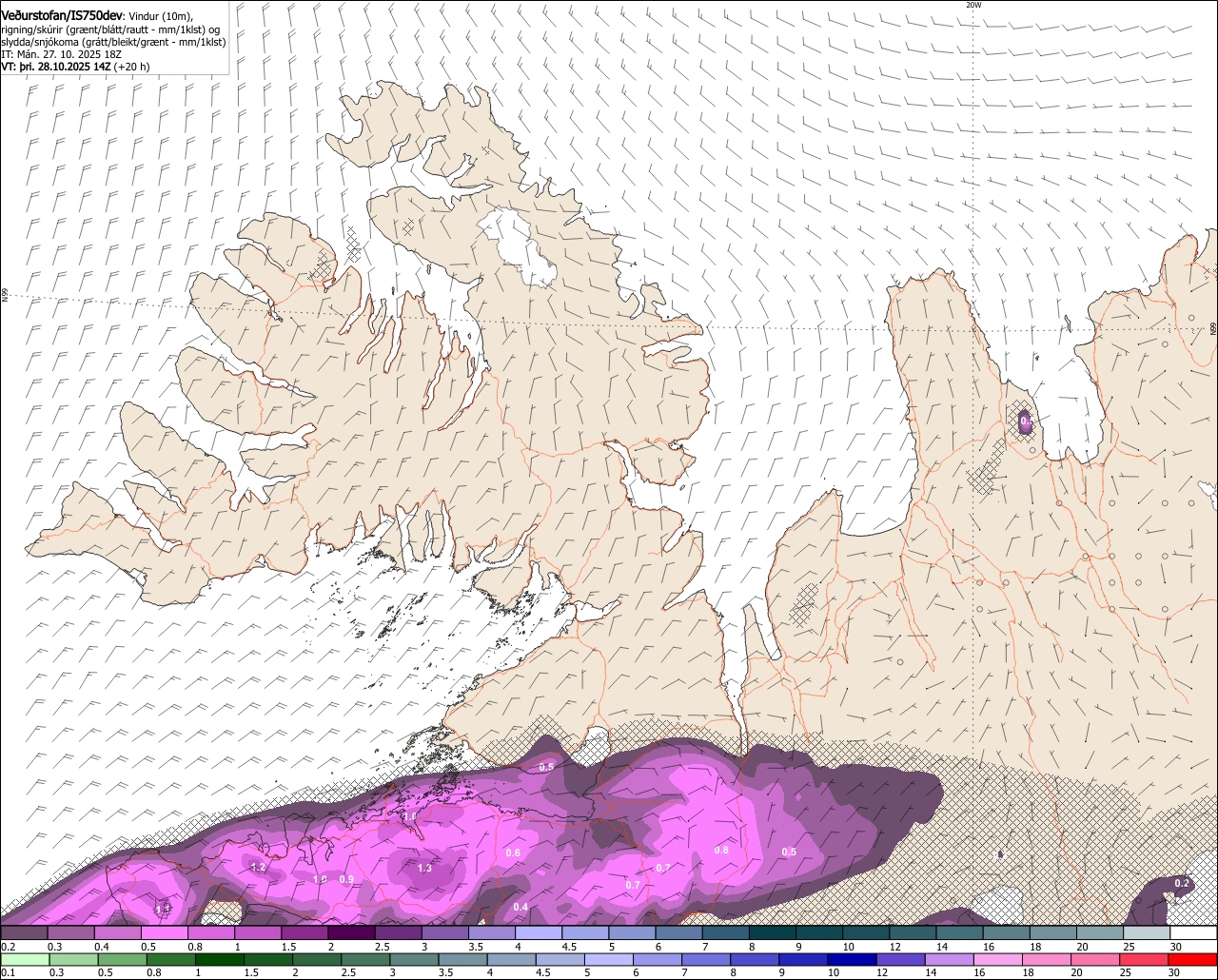This screenshot has width=1218, height=980.
Task: Click the light violet swatch between 14 and 16, green legend
Action: point(949,959)
